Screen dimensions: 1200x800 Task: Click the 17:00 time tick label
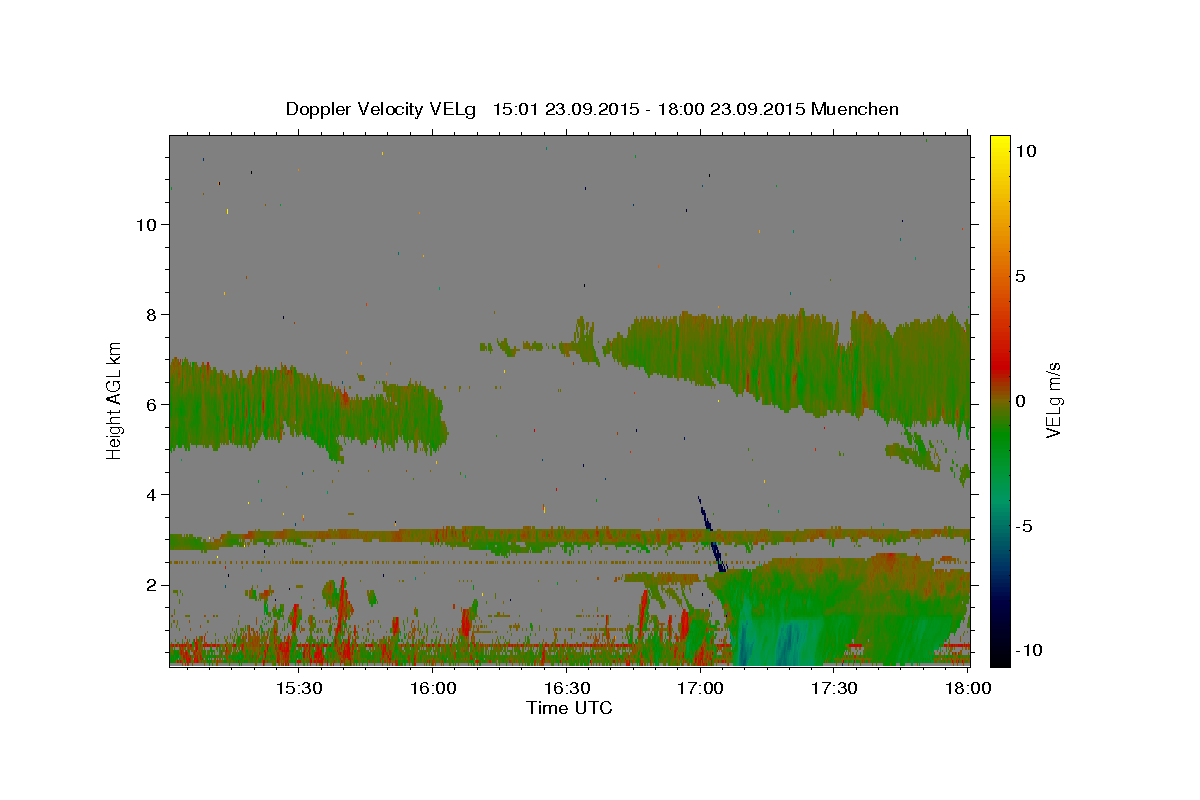pos(700,688)
